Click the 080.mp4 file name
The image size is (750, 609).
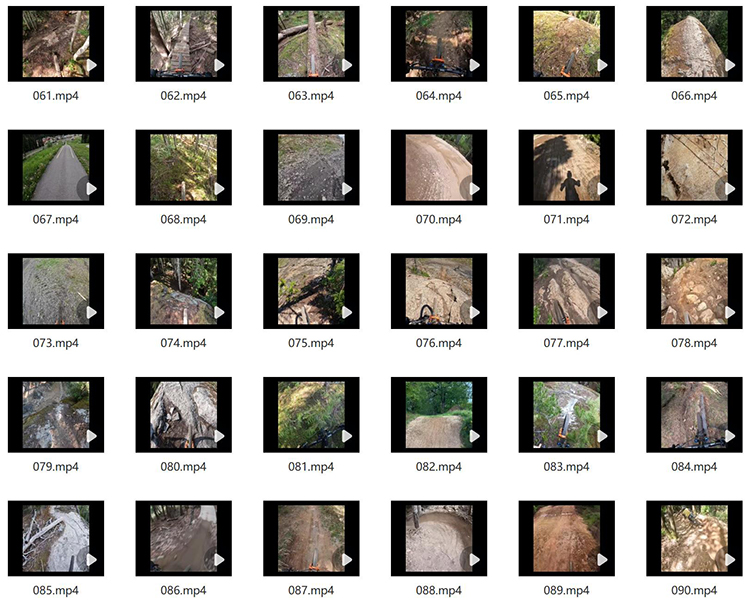(184, 466)
